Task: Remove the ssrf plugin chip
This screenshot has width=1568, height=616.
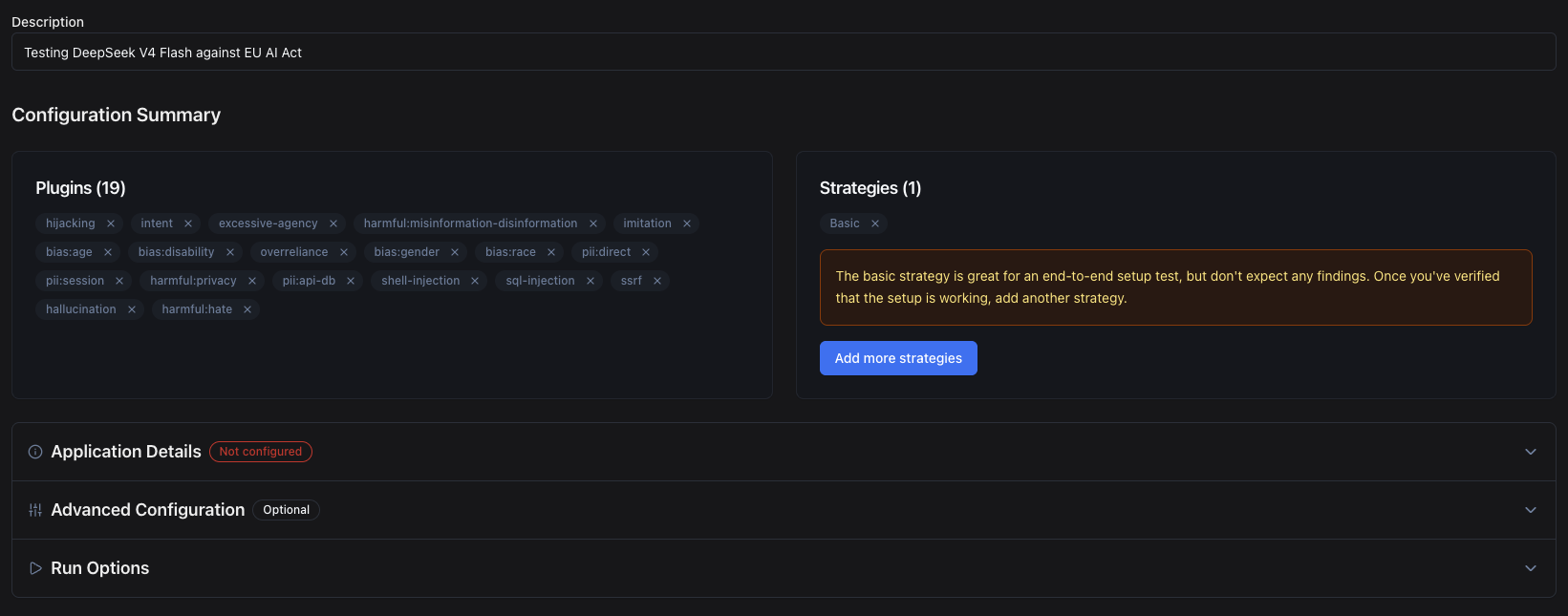Action: click(657, 281)
